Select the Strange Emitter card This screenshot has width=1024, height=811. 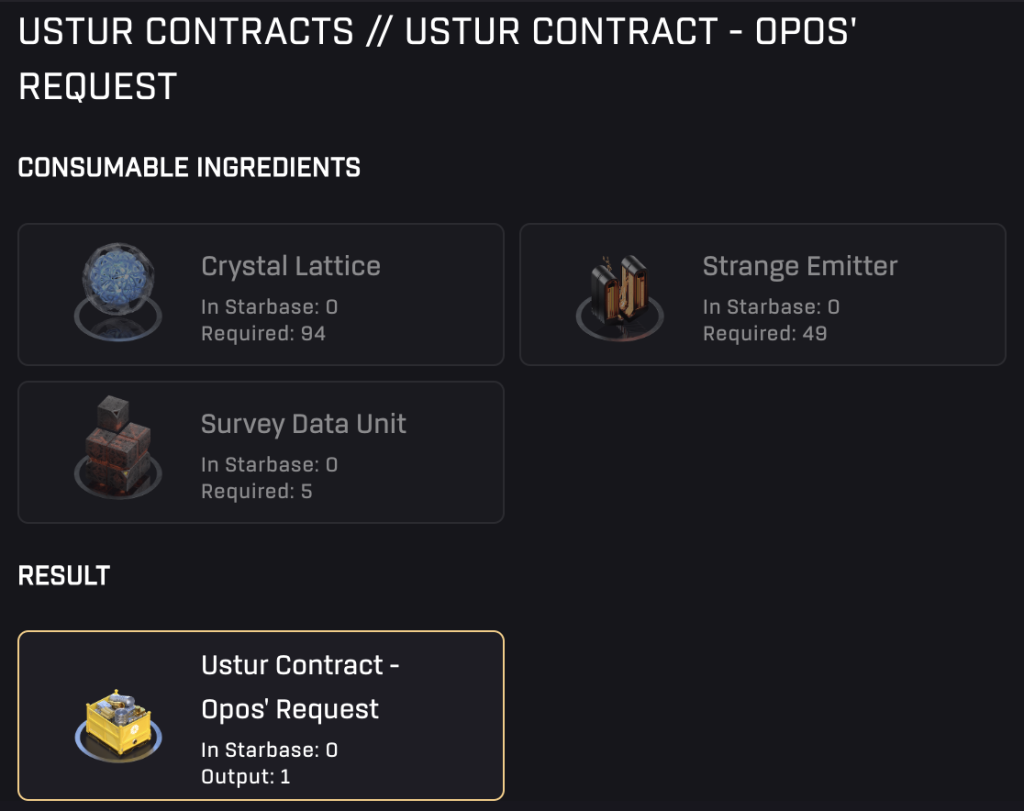[x=762, y=293]
